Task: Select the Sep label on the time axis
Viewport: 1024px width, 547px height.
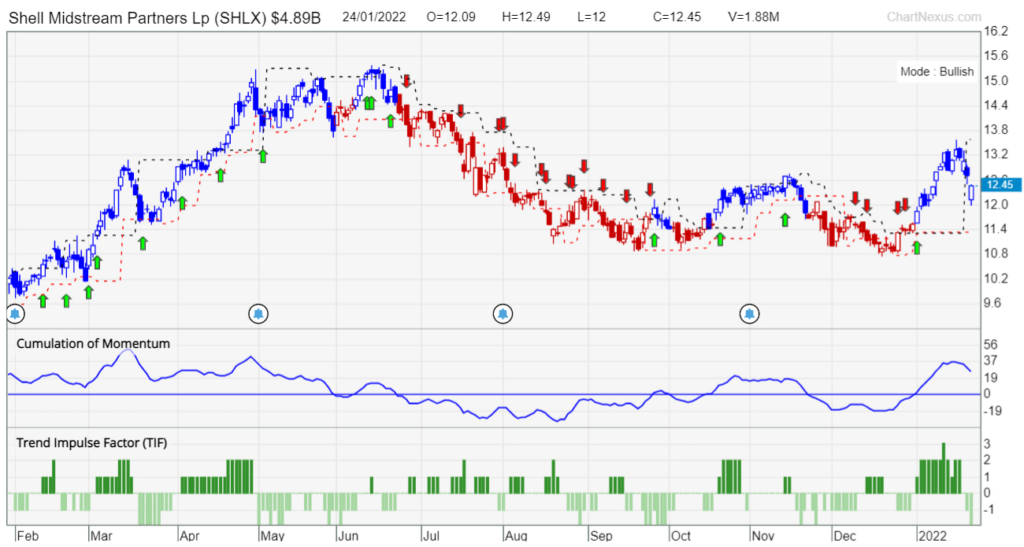Action: 601,536
